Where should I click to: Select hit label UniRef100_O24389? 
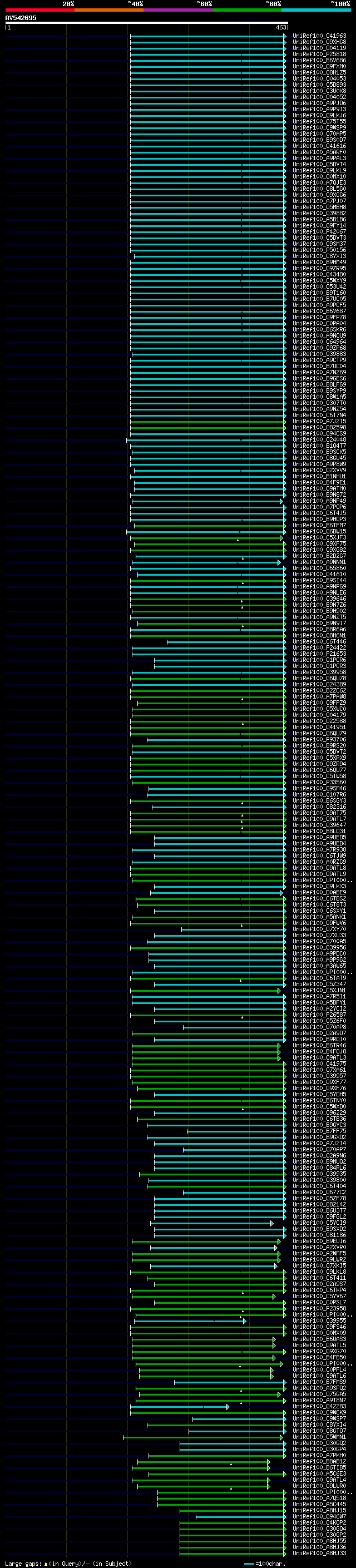coord(319,684)
